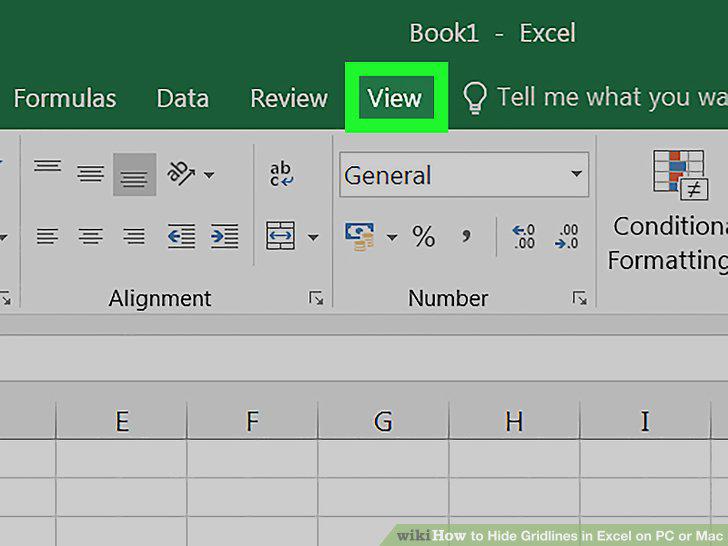Toggle Wrap Text

281,174
